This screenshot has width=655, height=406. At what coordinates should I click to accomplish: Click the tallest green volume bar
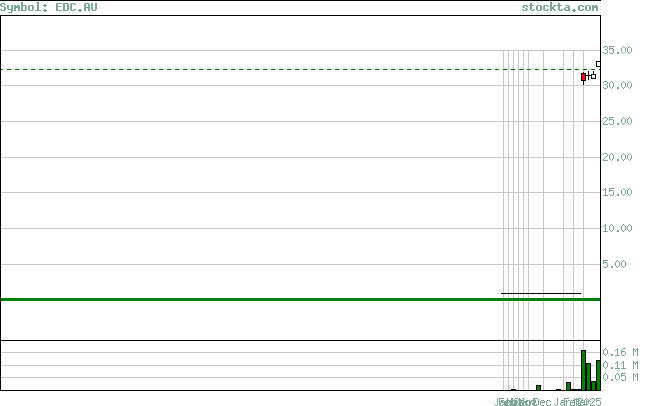pos(584,370)
